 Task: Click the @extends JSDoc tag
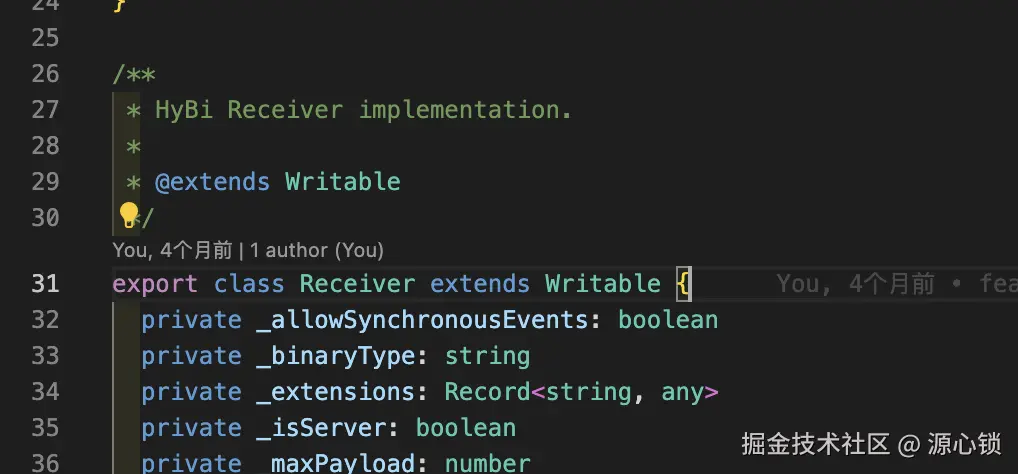pyautogui.click(x=212, y=182)
